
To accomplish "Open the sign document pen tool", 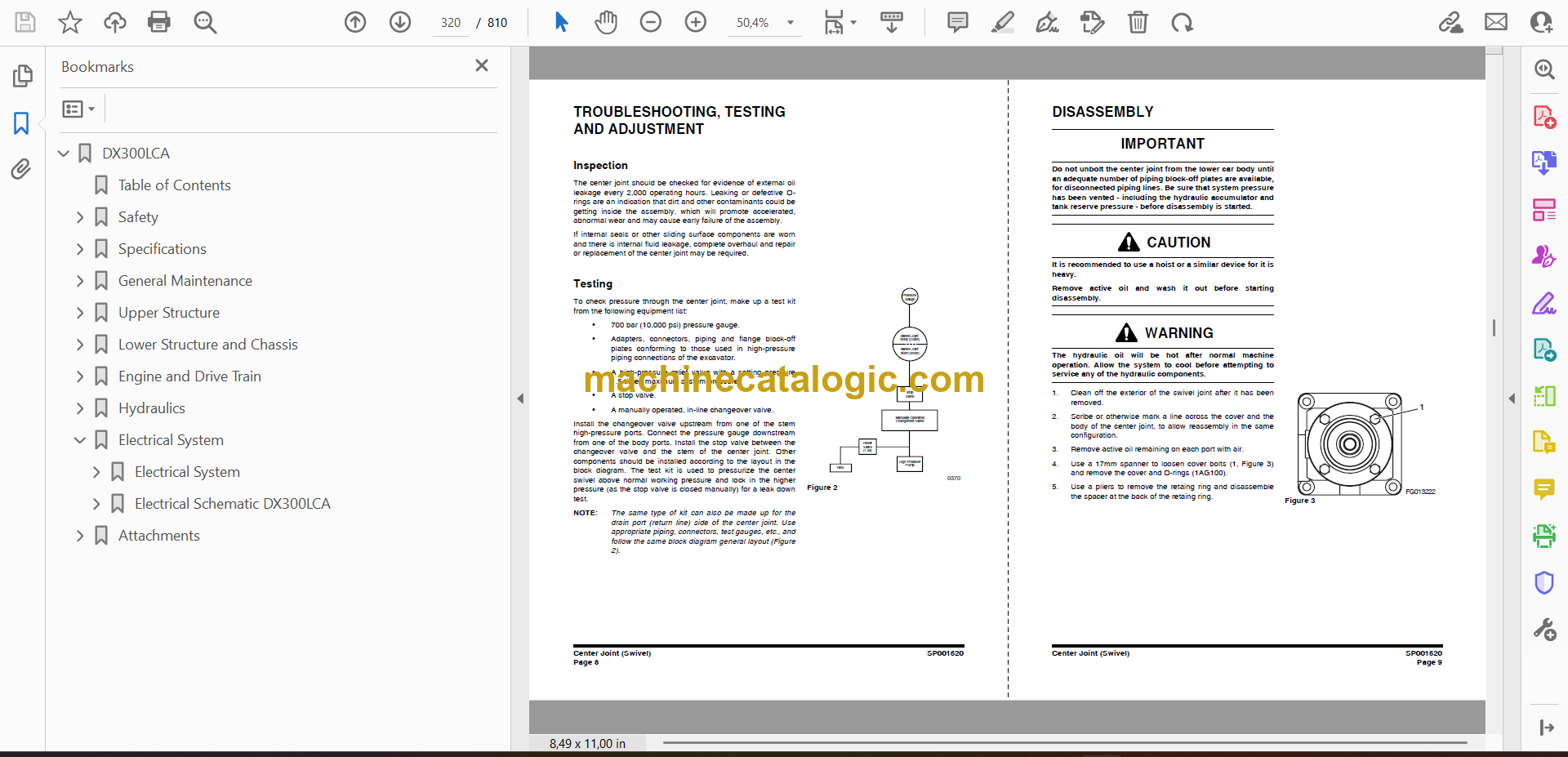I will [x=1048, y=22].
